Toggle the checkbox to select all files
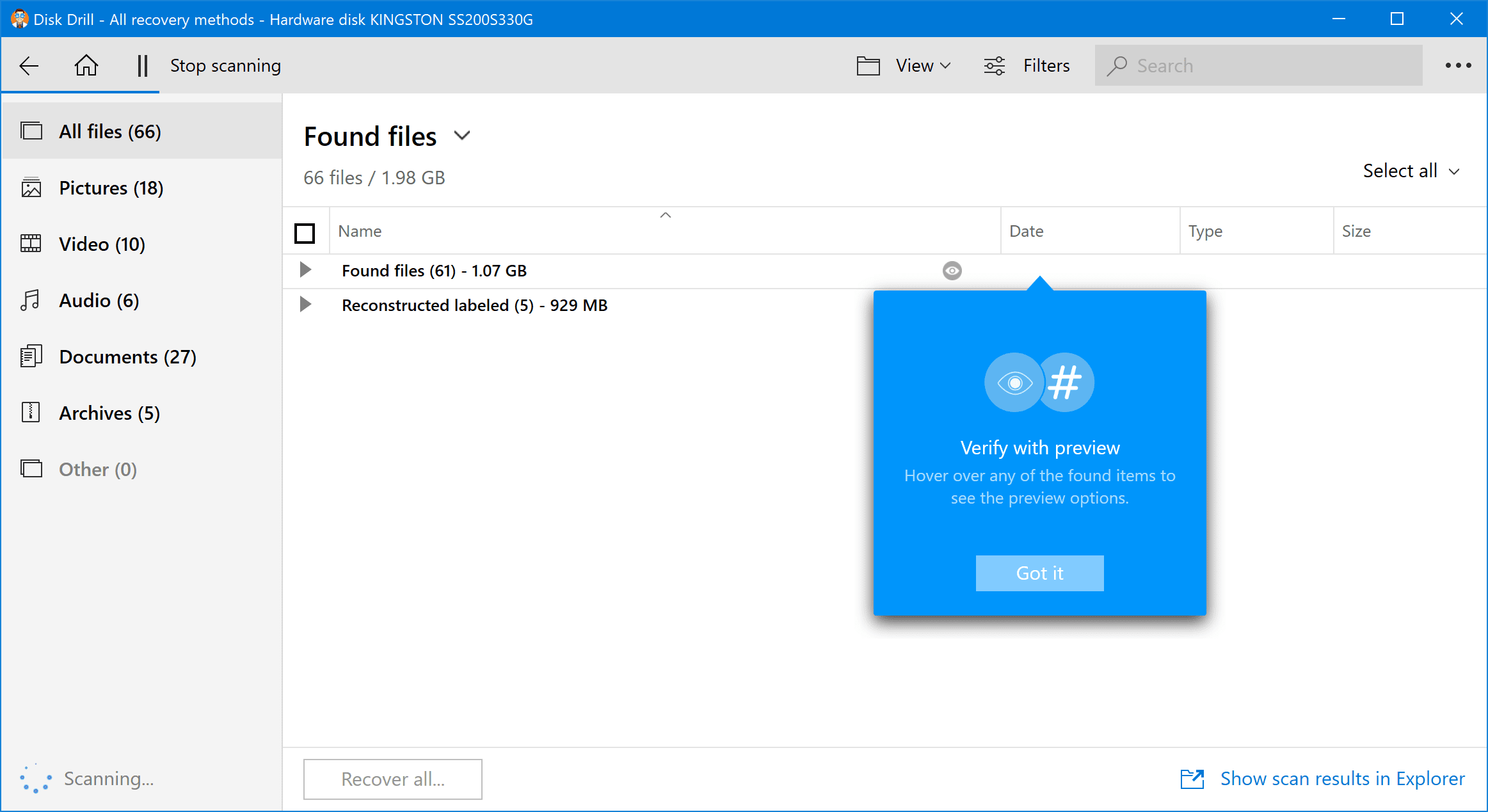 pyautogui.click(x=305, y=231)
